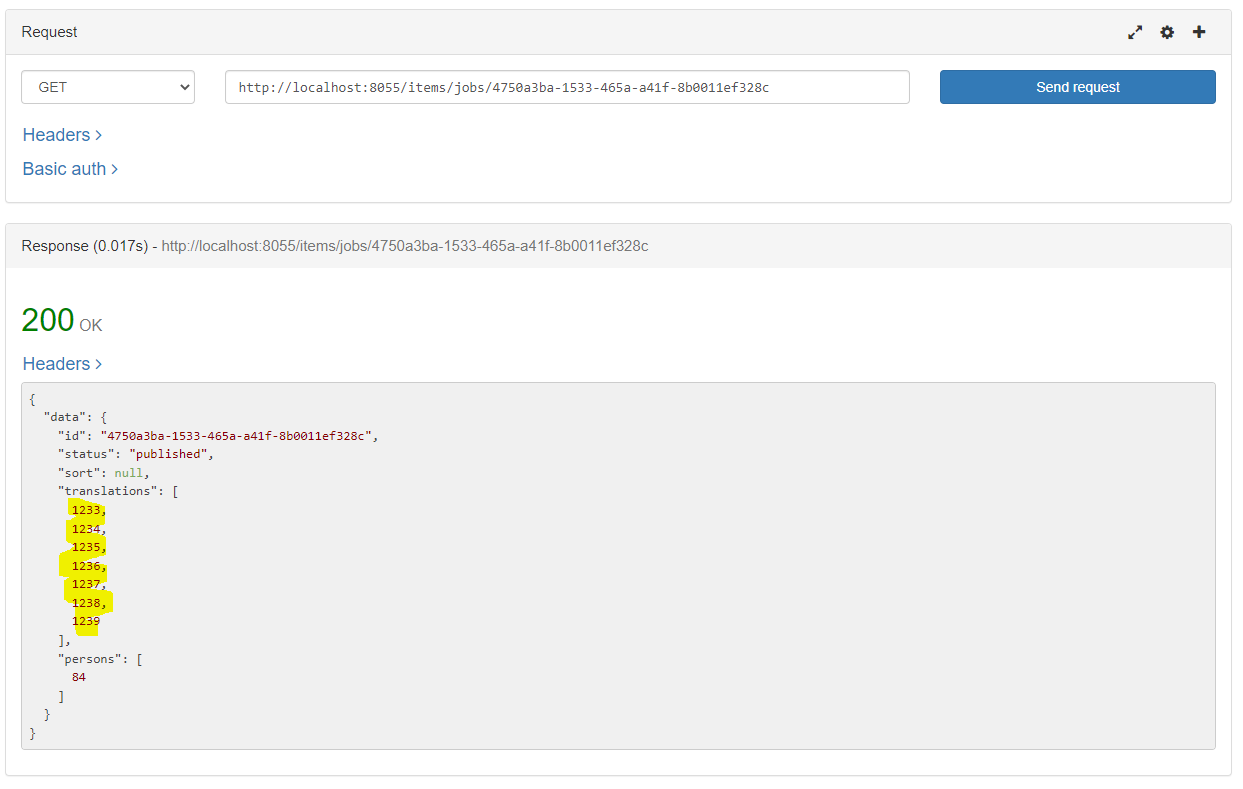Click the persons value 84
This screenshot has height=789, width=1243.
click(x=79, y=677)
